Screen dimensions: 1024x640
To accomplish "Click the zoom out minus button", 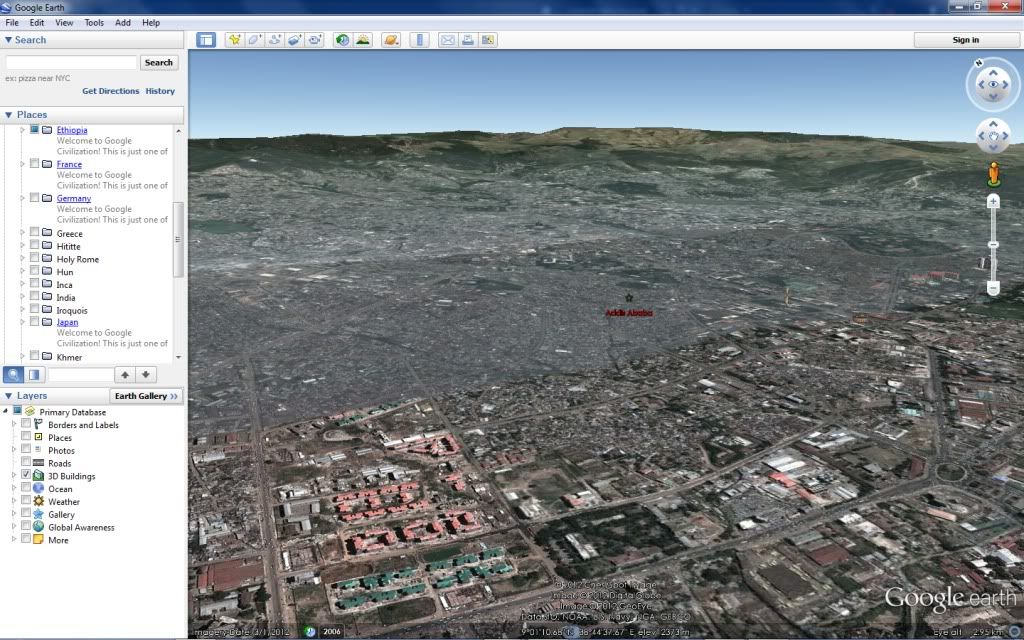I will click(x=993, y=288).
